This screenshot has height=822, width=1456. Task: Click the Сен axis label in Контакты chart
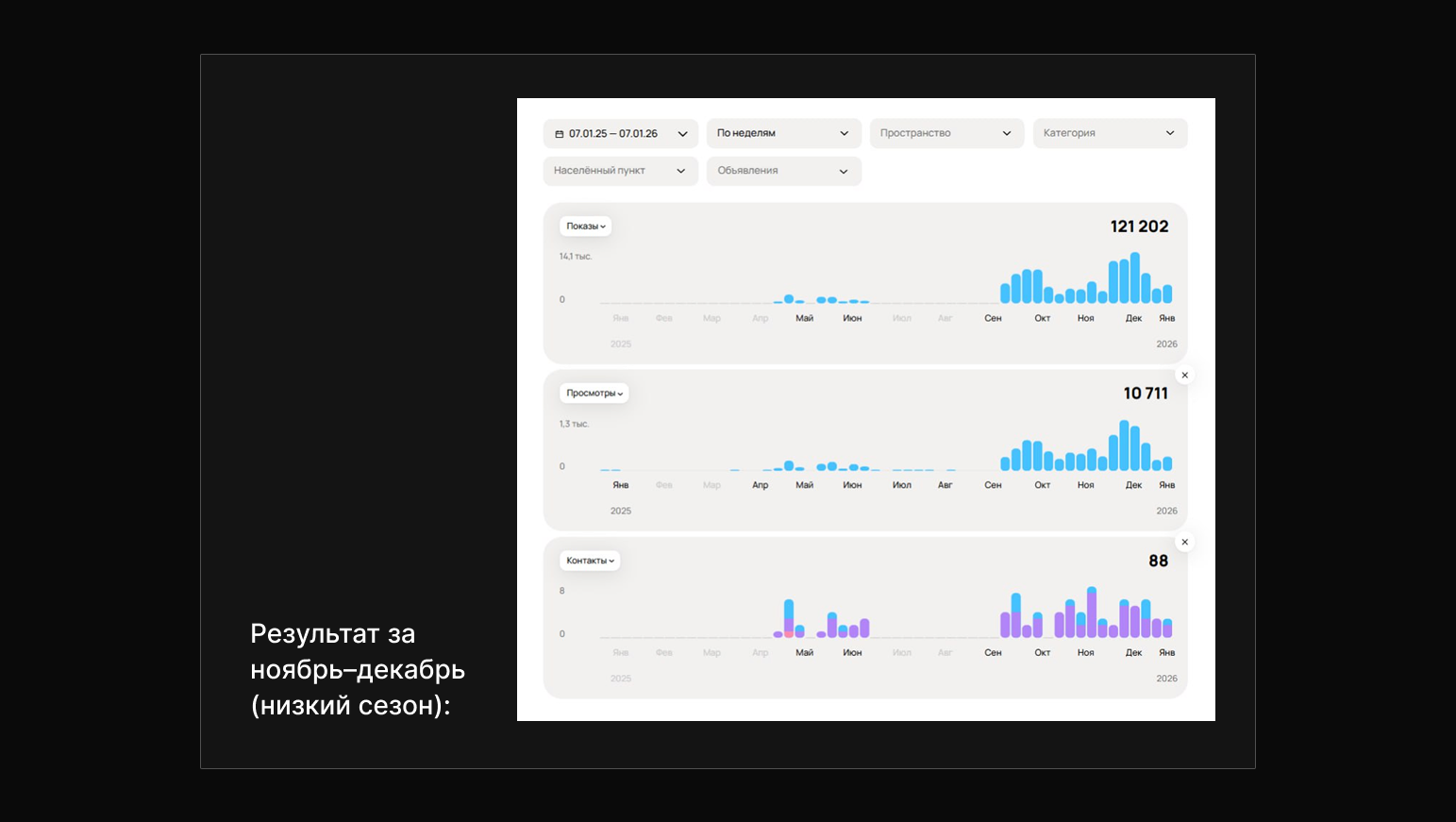[x=993, y=653]
